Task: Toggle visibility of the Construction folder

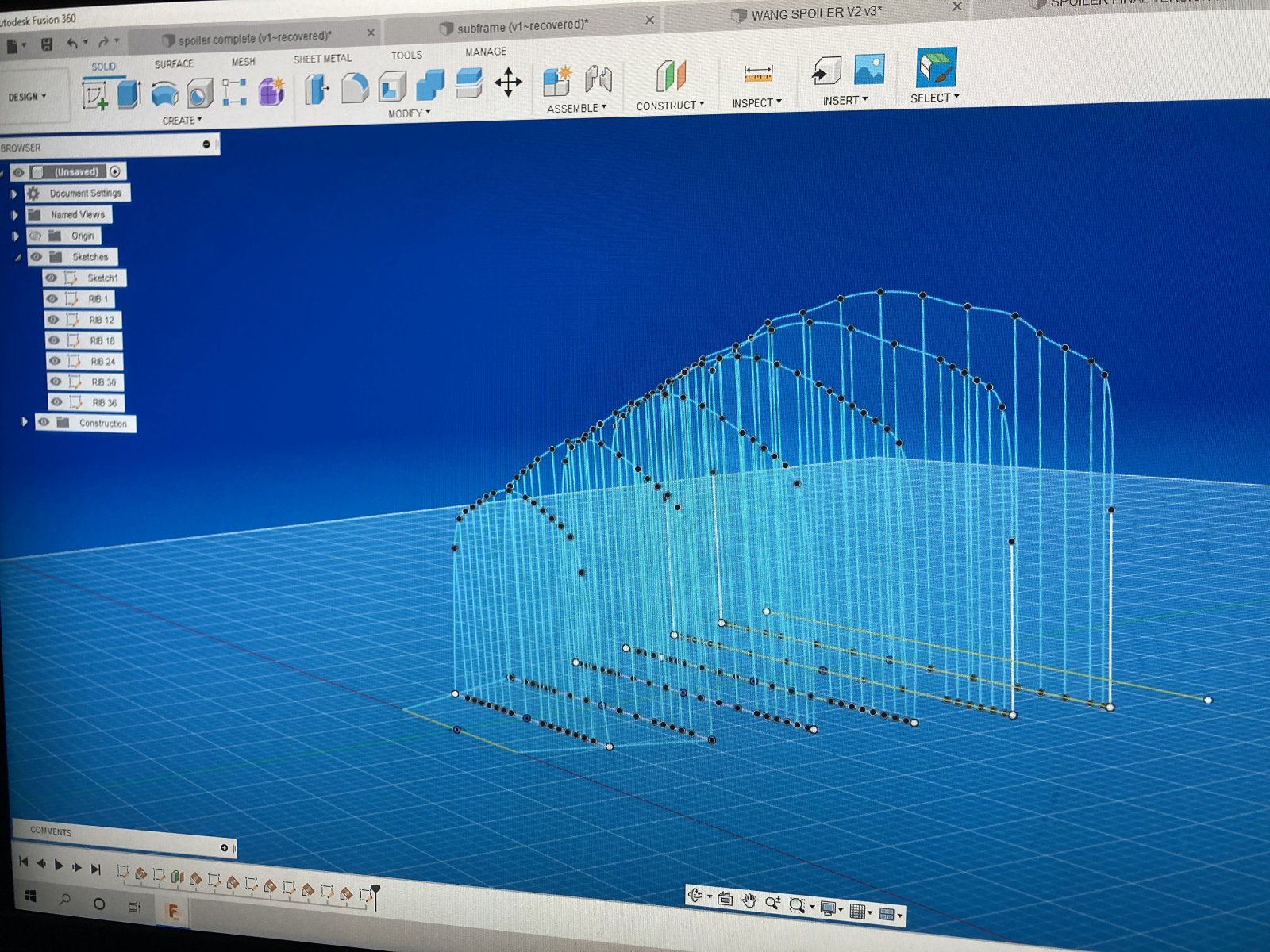Action: [x=43, y=423]
